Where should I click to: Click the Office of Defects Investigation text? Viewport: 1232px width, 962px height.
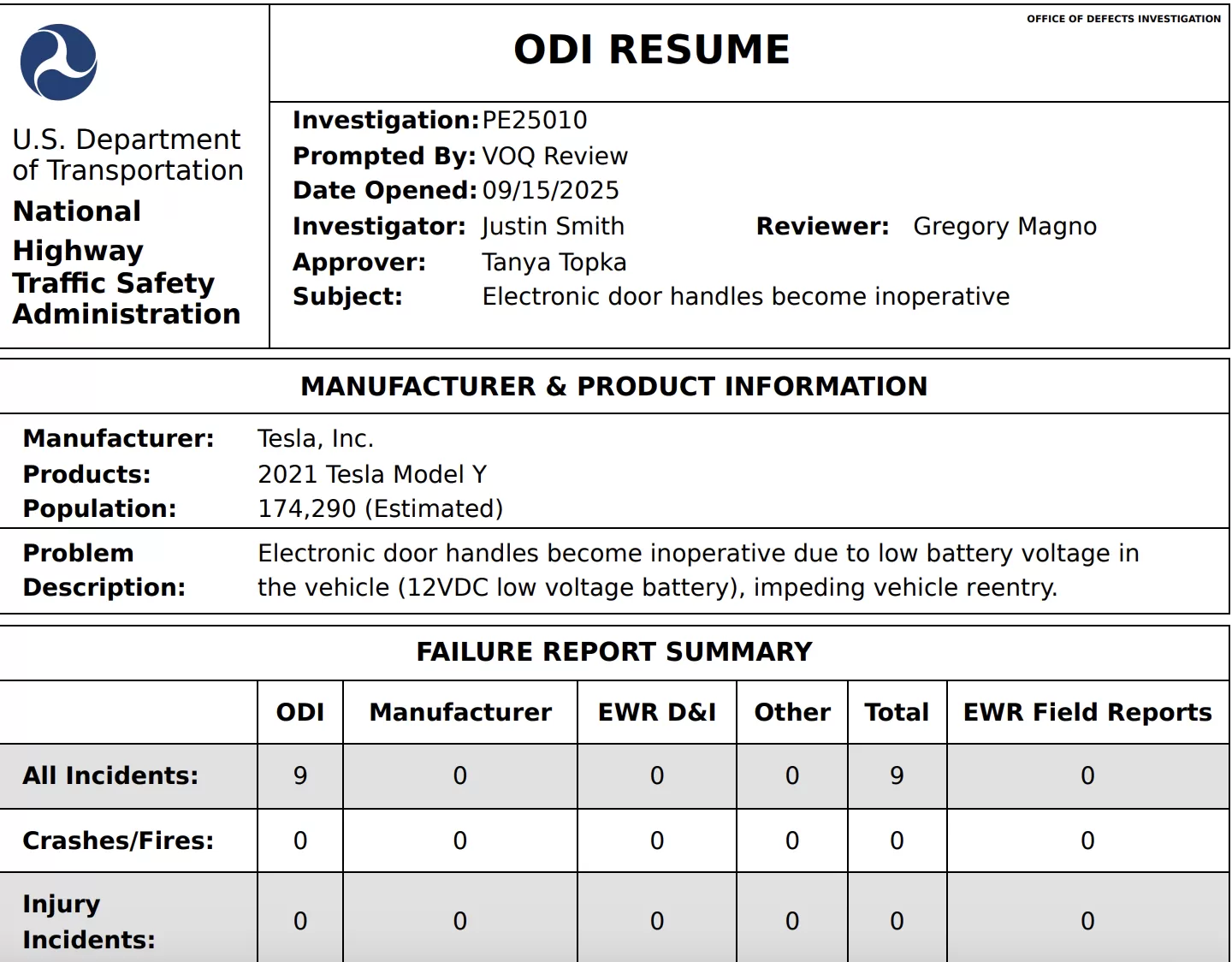pos(1123,19)
